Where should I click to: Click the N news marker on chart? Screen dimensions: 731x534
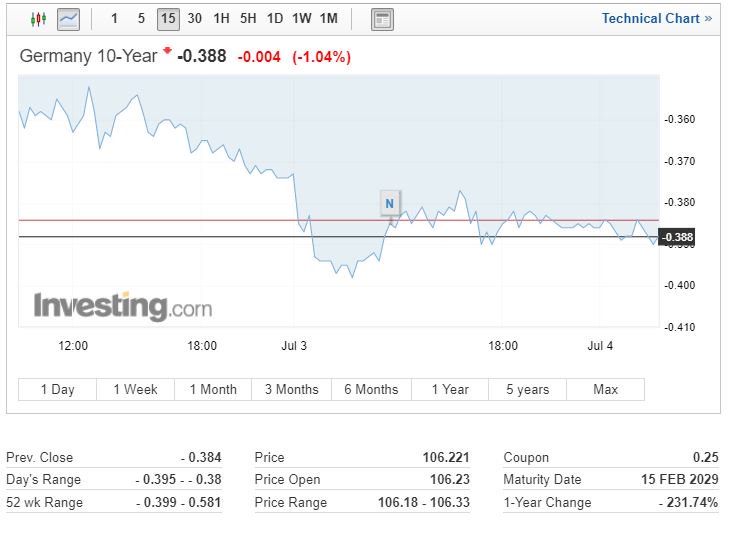(x=390, y=203)
